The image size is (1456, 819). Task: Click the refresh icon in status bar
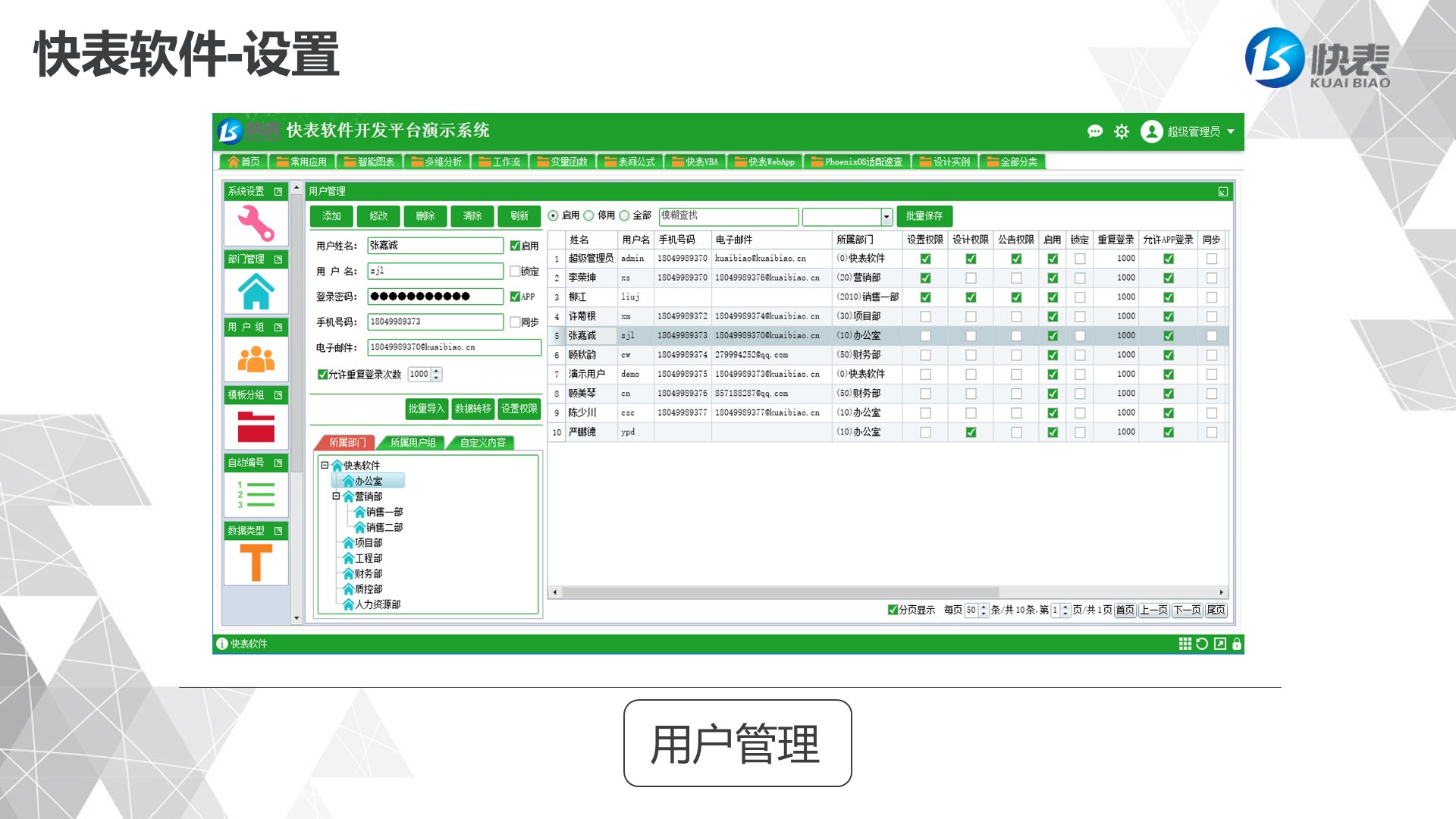coord(1202,644)
